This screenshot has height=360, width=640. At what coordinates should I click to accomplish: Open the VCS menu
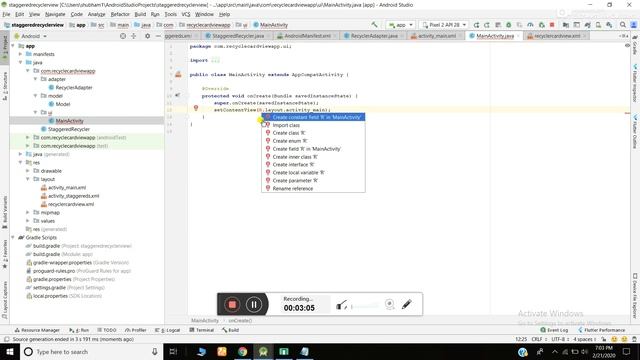coord(186,14)
